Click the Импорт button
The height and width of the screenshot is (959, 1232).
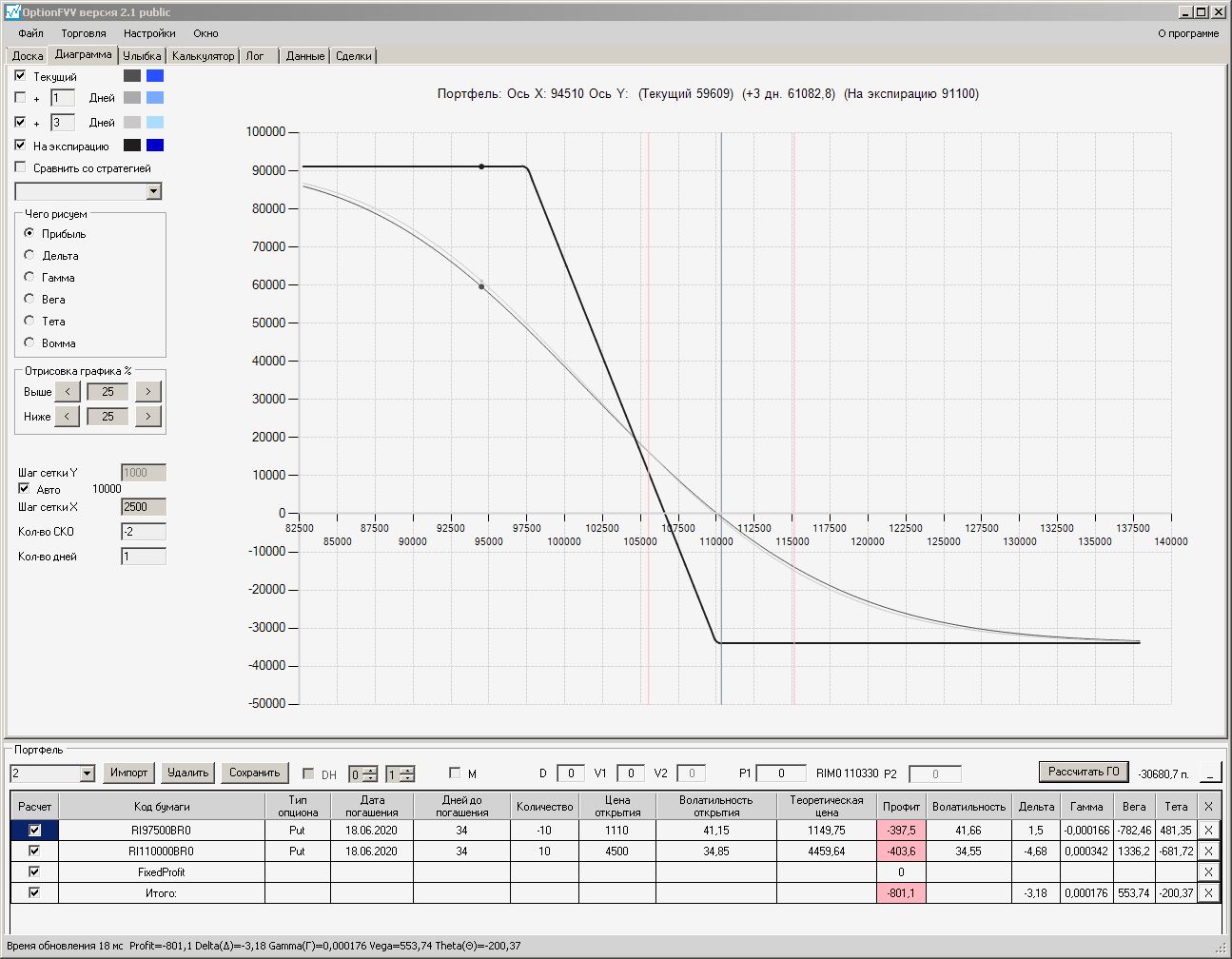coord(128,773)
